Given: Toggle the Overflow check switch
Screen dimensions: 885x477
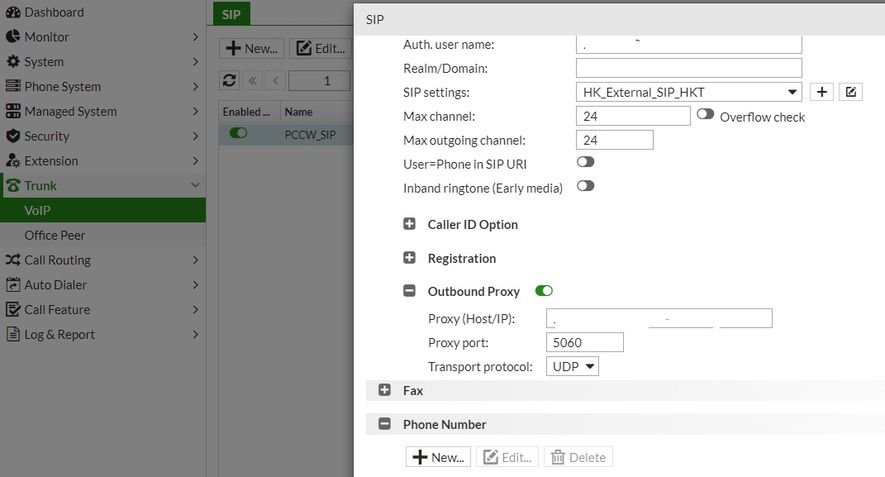Looking at the screenshot, I should [x=705, y=115].
